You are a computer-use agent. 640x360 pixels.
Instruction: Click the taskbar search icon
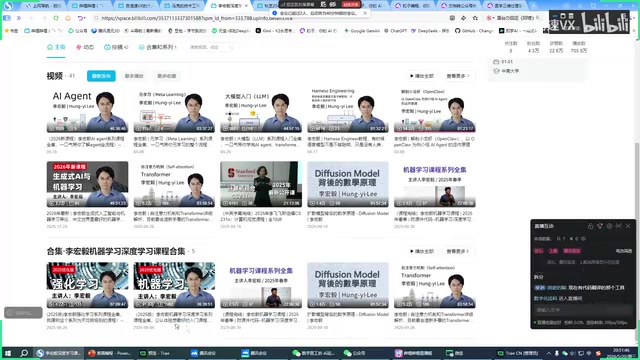pyautogui.click(x=24, y=353)
